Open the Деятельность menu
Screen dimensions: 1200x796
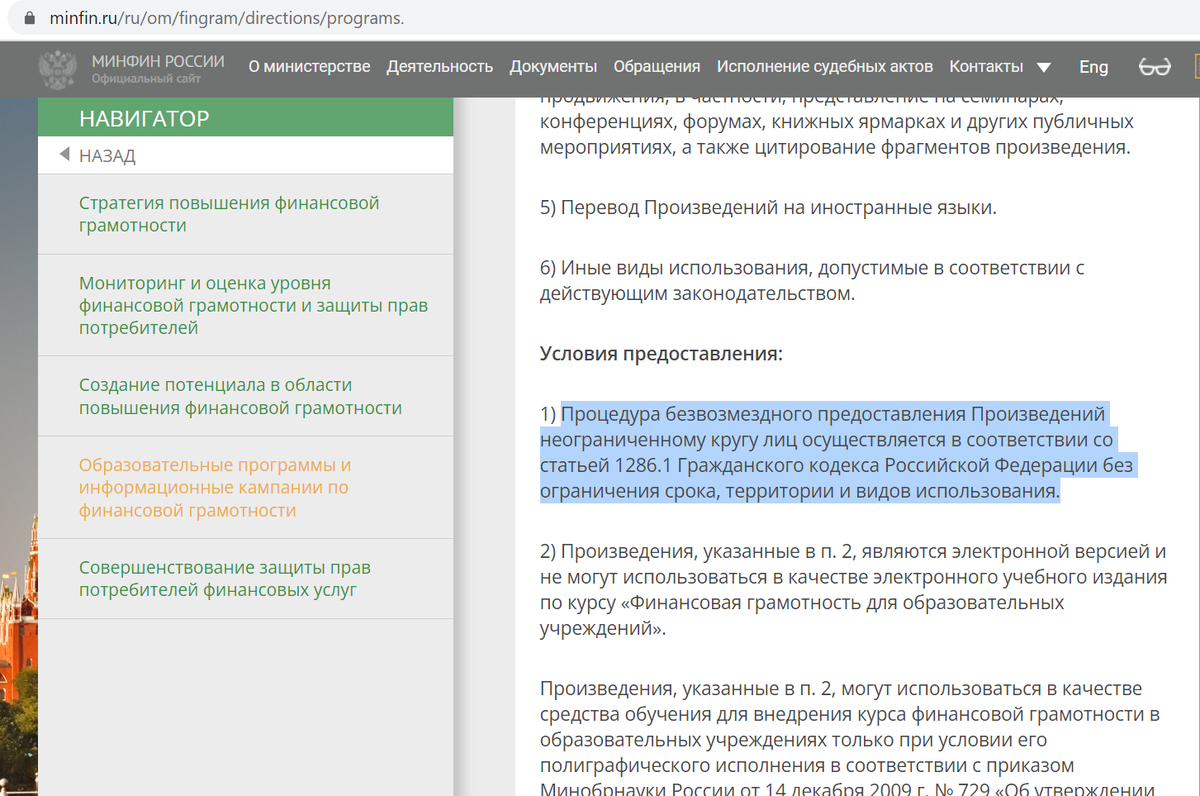pyautogui.click(x=440, y=67)
